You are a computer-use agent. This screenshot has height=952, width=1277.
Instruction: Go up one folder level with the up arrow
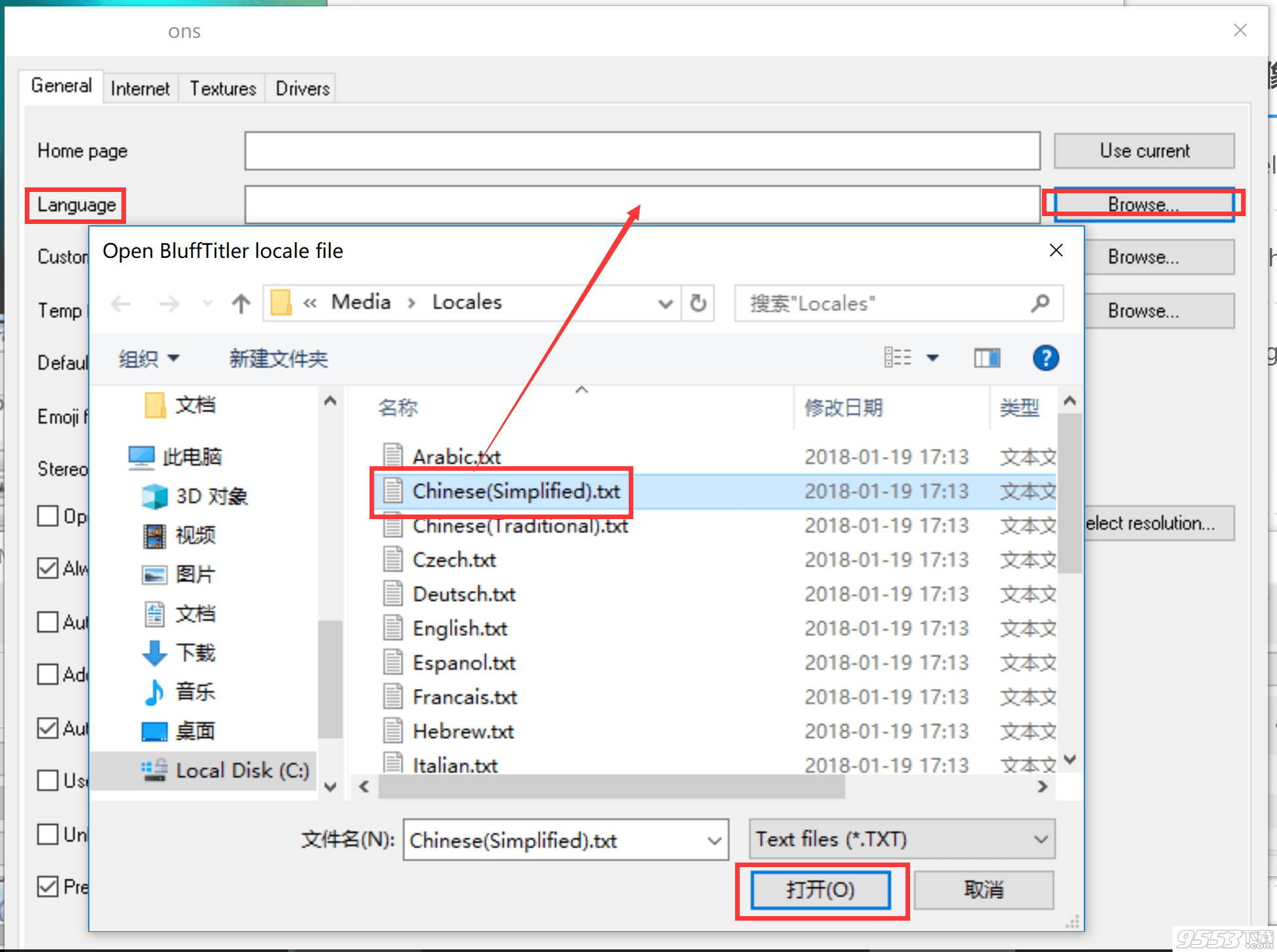pyautogui.click(x=241, y=304)
